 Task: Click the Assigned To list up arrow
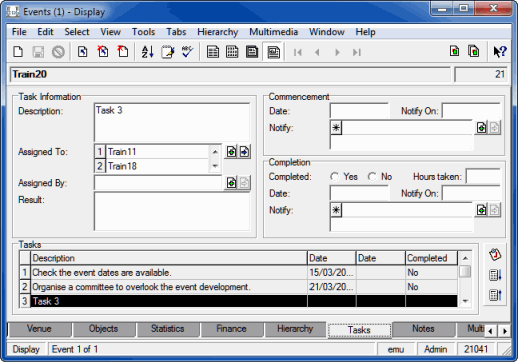[215, 152]
